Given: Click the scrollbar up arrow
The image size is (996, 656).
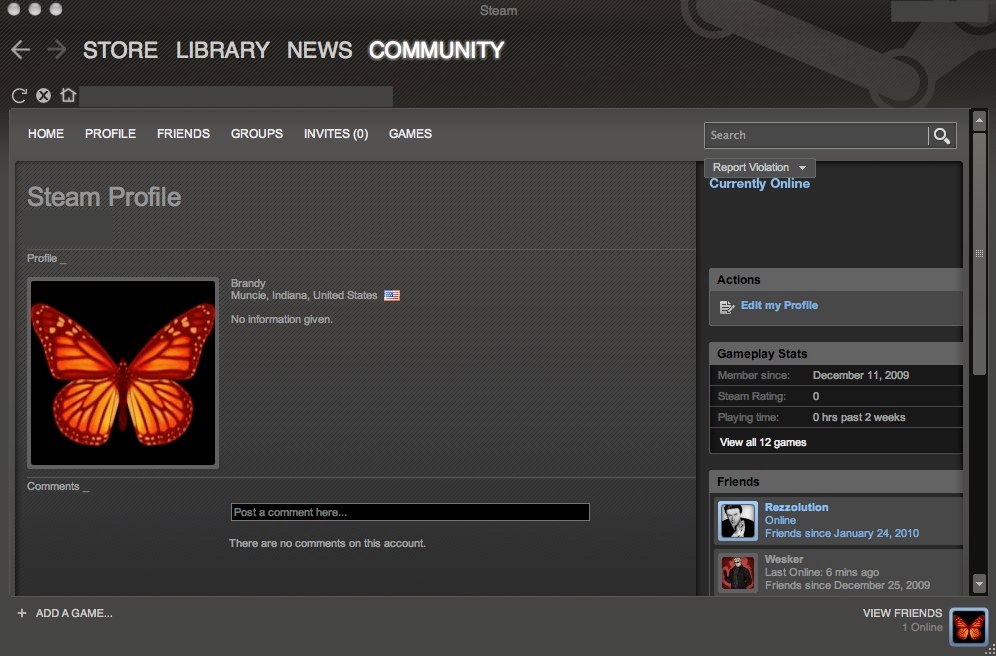Looking at the screenshot, I should point(979,121).
